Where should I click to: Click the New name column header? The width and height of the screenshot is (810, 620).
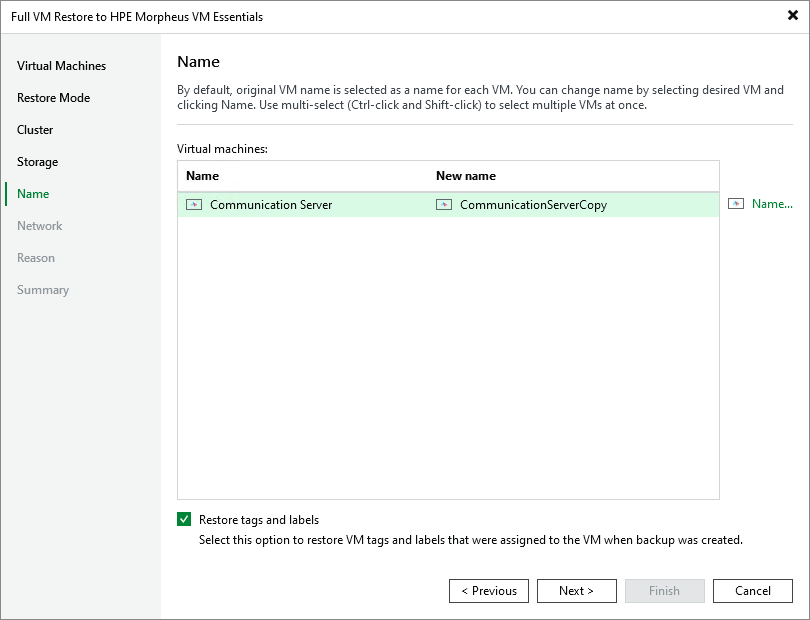click(x=466, y=175)
